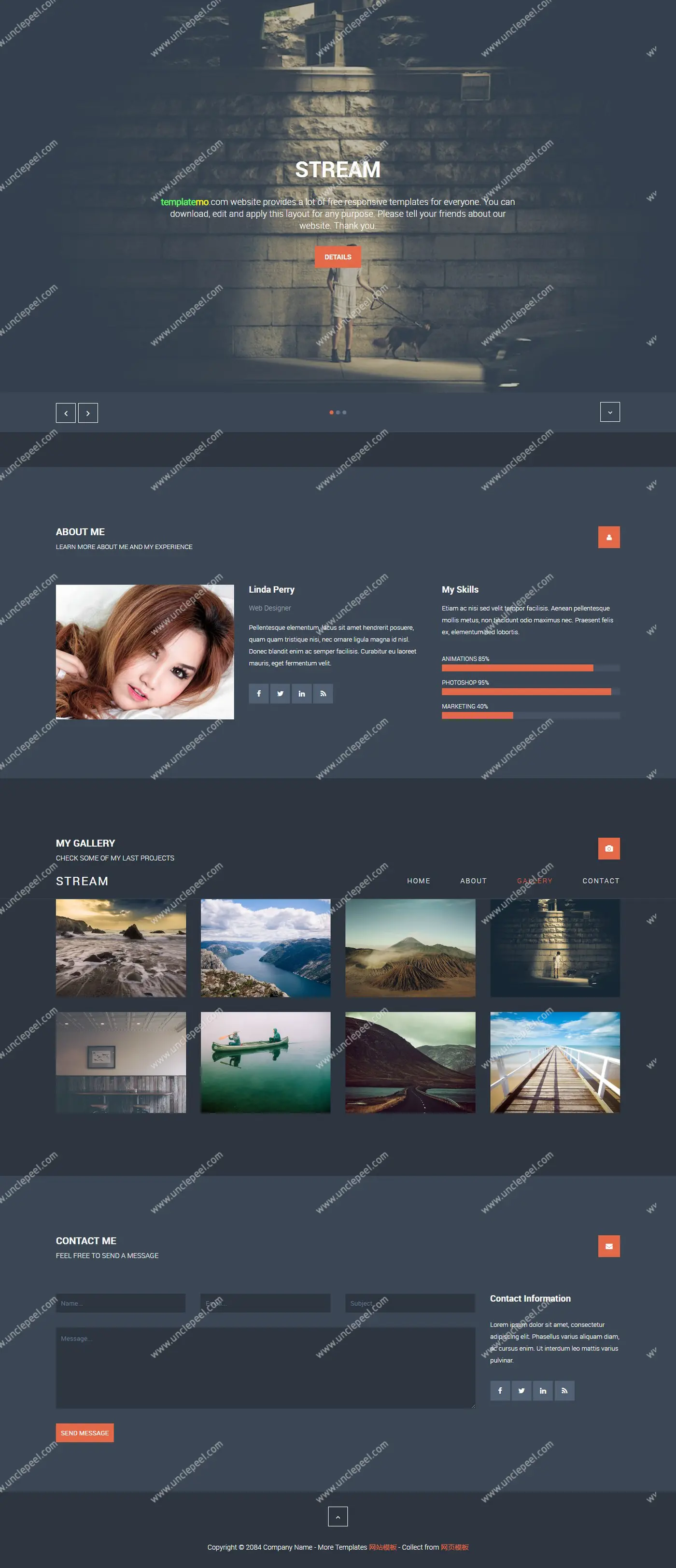The width and height of the screenshot is (676, 1568).
Task: Click the gallery camera icon
Action: point(608,849)
